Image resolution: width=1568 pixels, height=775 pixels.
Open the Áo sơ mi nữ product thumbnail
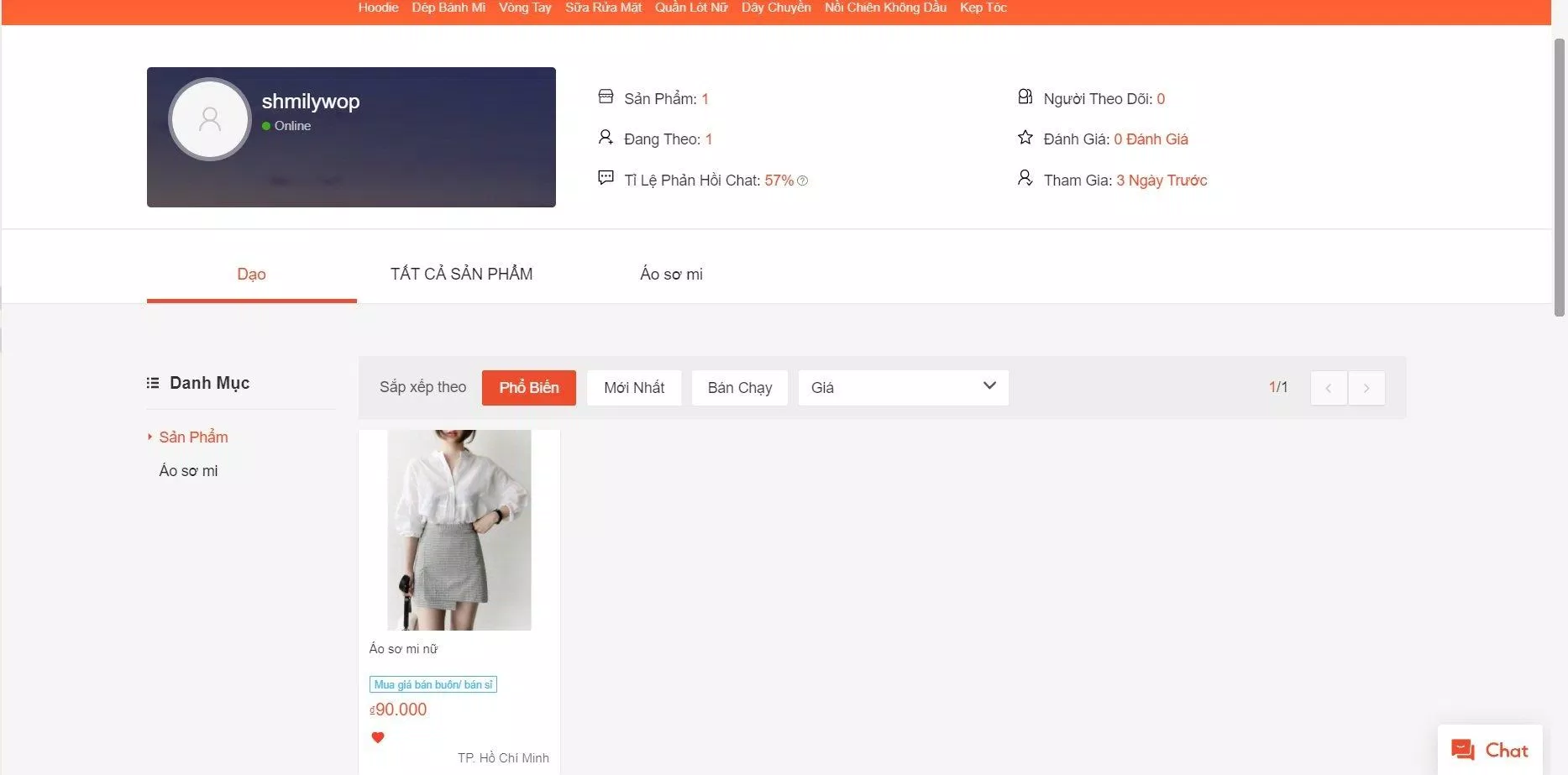coord(459,530)
